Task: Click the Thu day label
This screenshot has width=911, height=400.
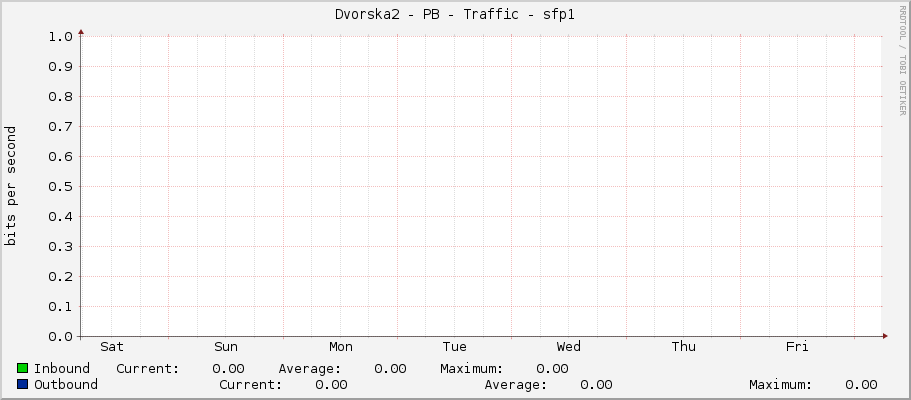Action: pos(683,347)
